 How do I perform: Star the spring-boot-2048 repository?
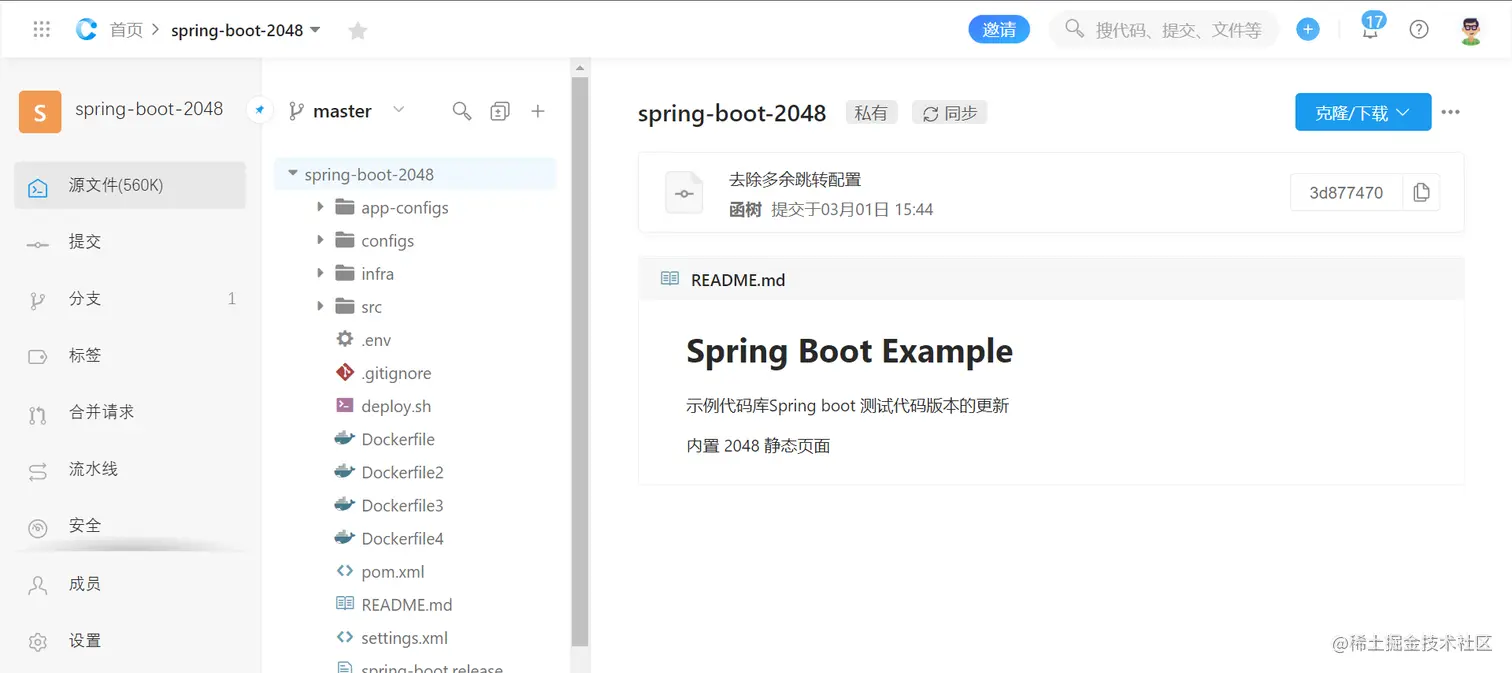357,31
